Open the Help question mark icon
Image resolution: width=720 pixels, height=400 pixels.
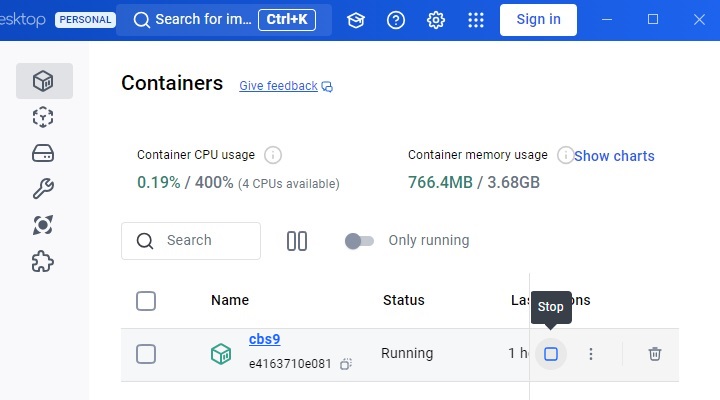point(396,20)
